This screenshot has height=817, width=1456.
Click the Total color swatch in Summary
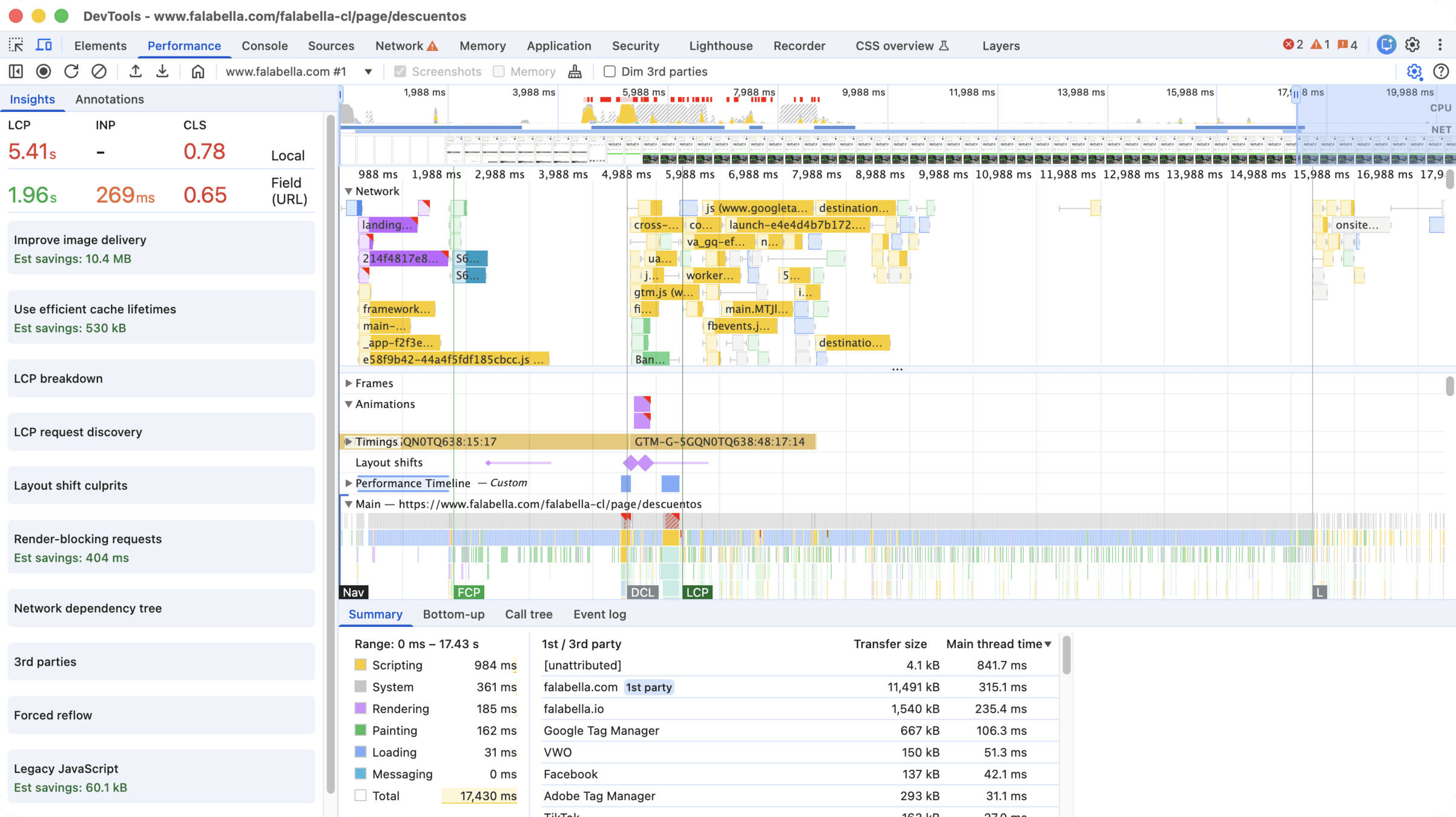click(361, 796)
